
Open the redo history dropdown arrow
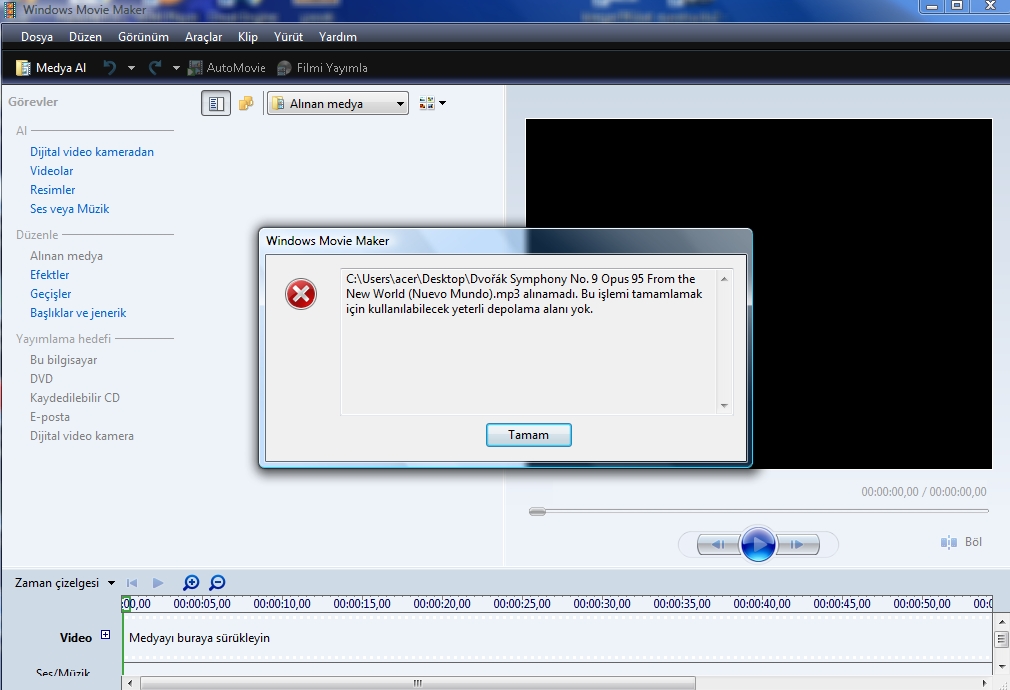click(x=176, y=68)
